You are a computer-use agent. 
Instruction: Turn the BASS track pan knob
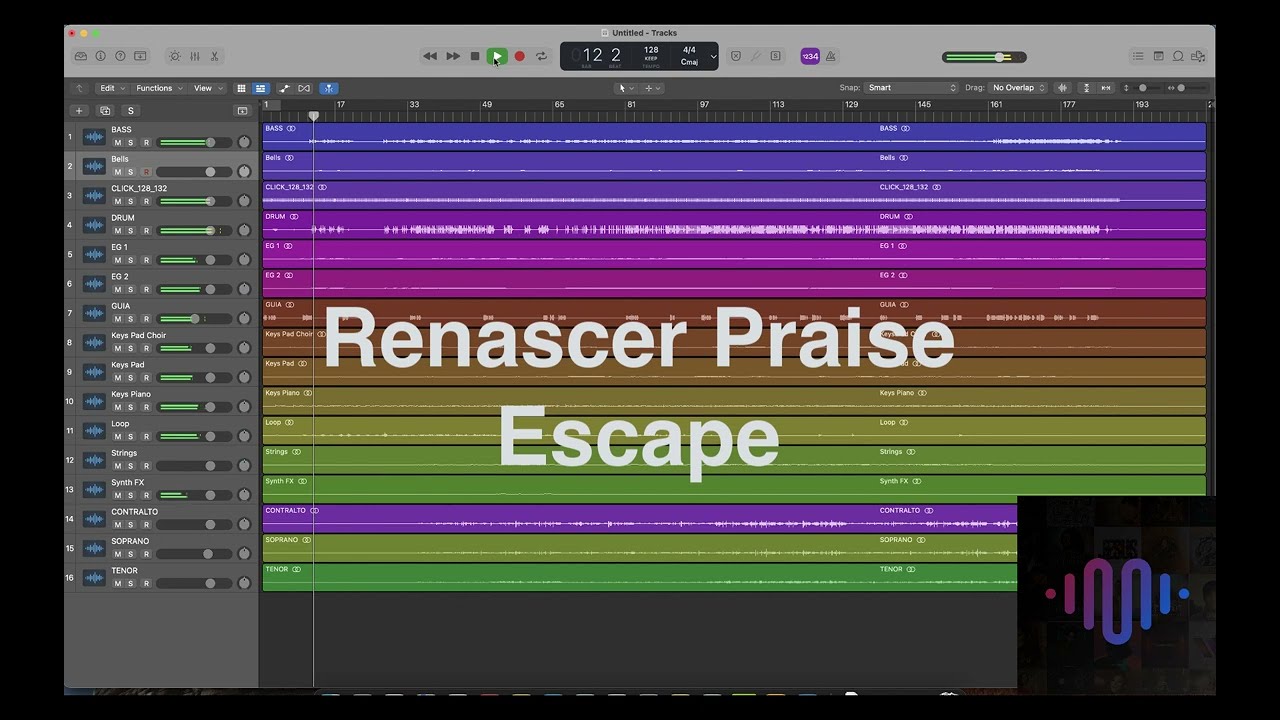pos(244,142)
